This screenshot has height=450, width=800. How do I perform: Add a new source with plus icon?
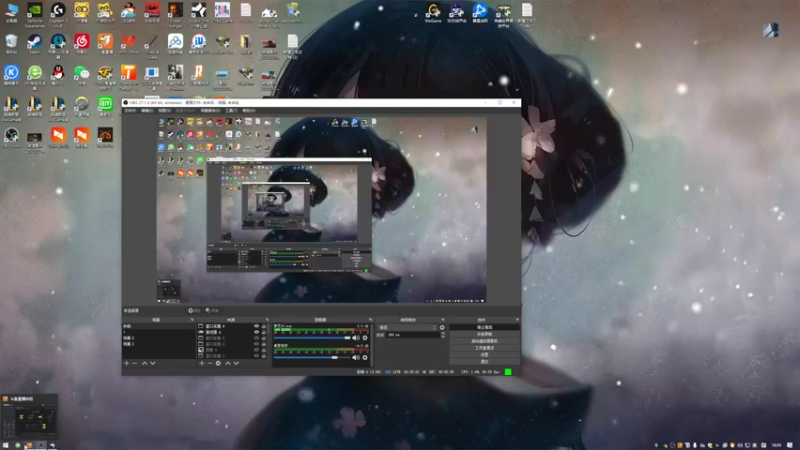click(202, 363)
